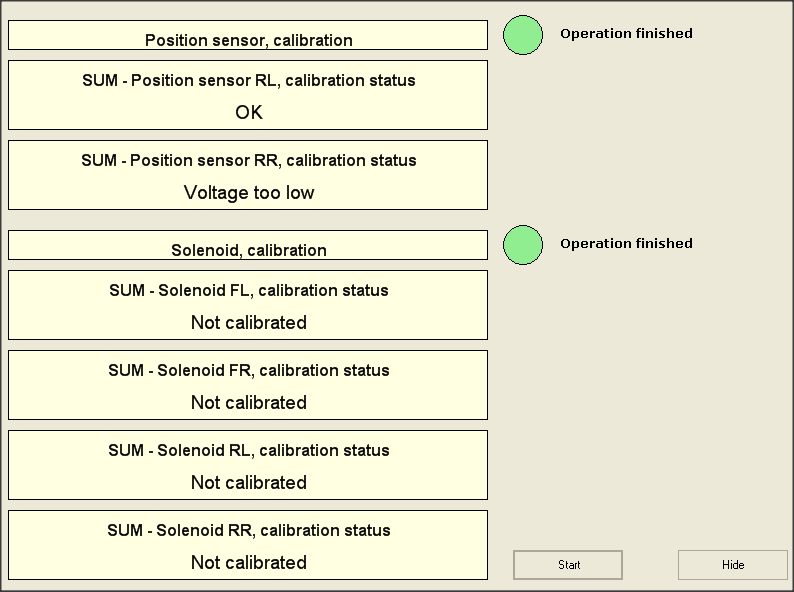Image resolution: width=794 pixels, height=592 pixels.
Task: Click the green indicator beside Position sensor calibration
Action: pyautogui.click(x=522, y=35)
